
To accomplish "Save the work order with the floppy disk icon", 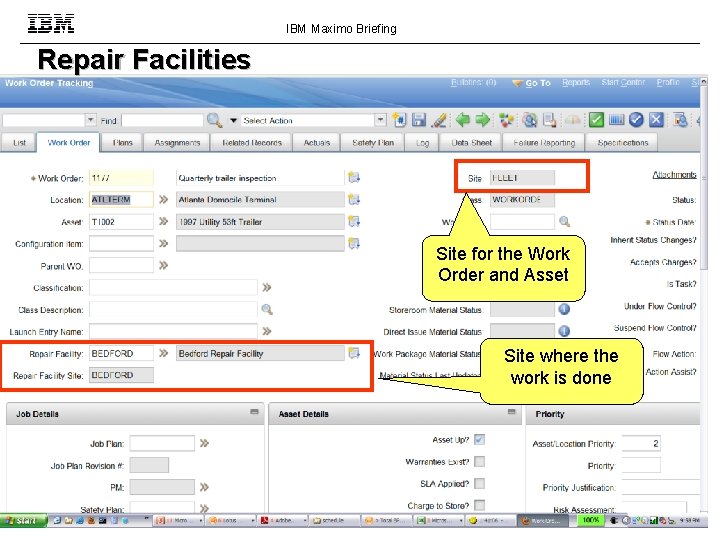I will 419,120.
